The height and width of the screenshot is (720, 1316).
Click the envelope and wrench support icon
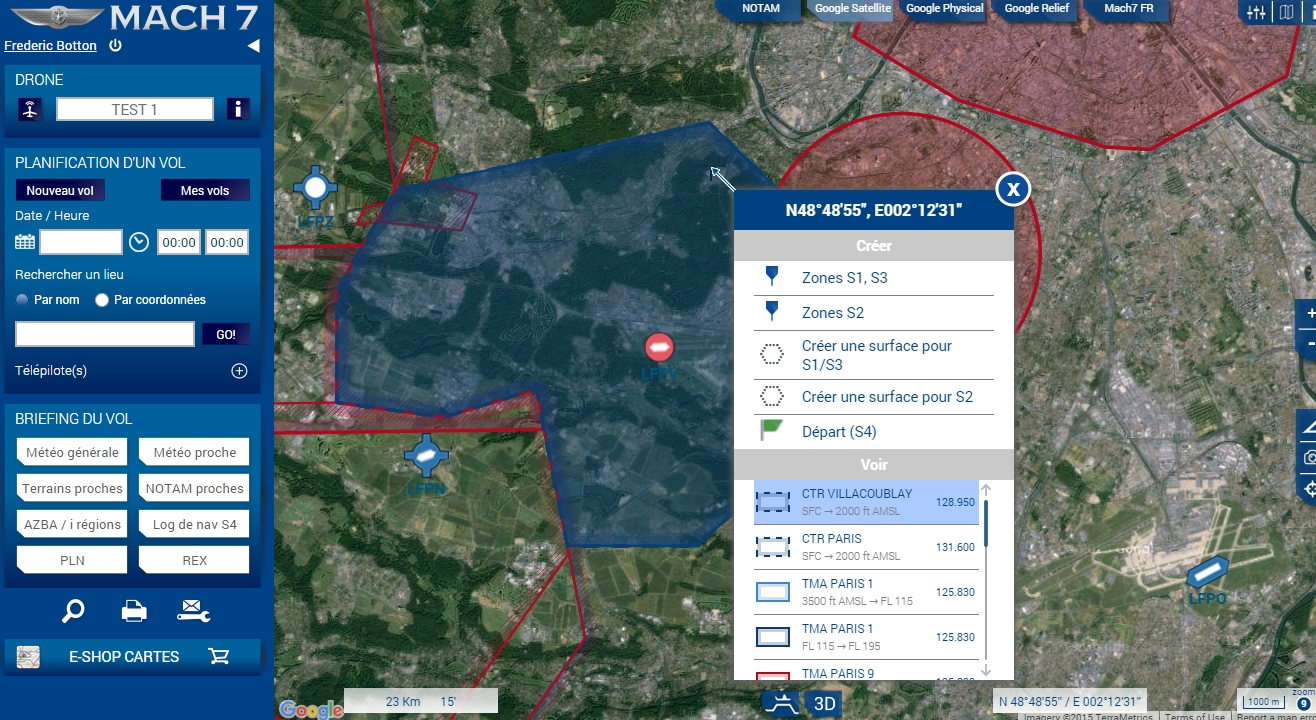[x=194, y=610]
